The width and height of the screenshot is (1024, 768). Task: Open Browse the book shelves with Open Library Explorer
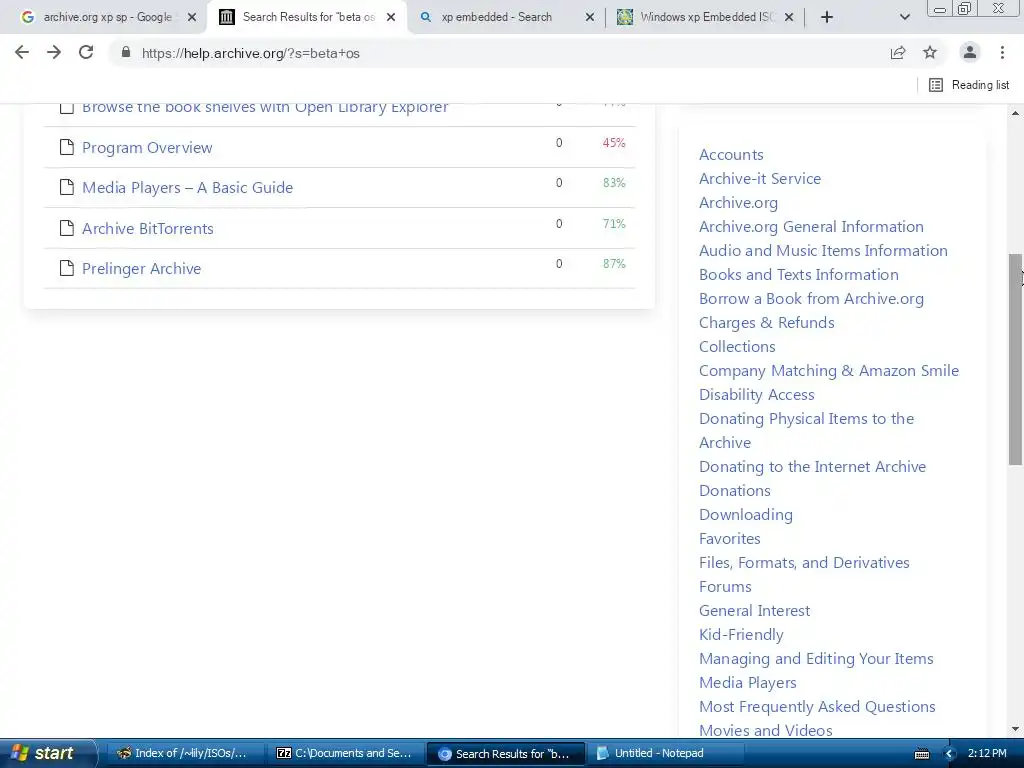tap(265, 108)
